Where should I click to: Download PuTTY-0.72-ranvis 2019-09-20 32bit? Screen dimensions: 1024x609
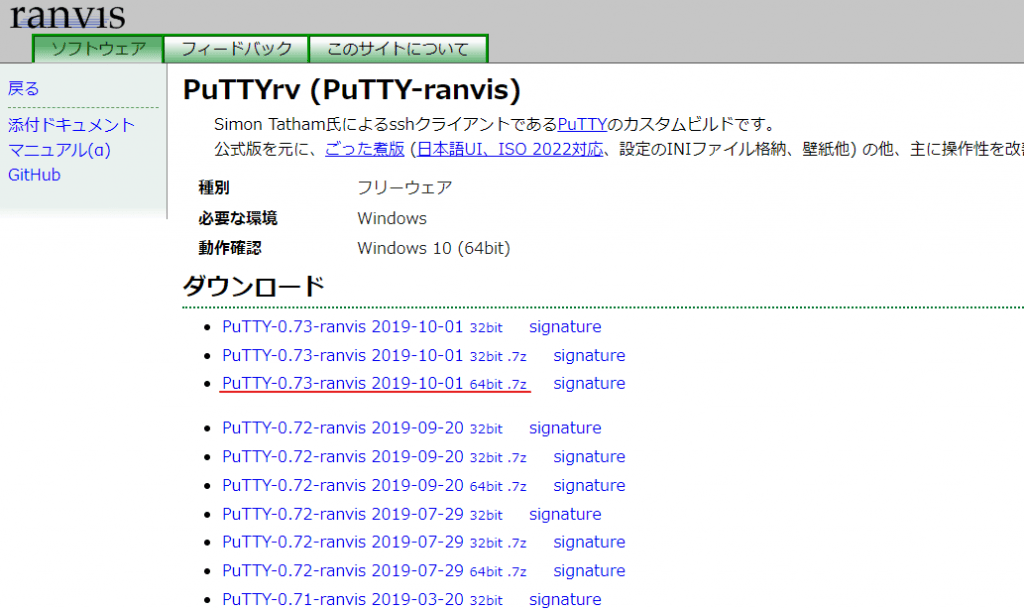(362, 428)
